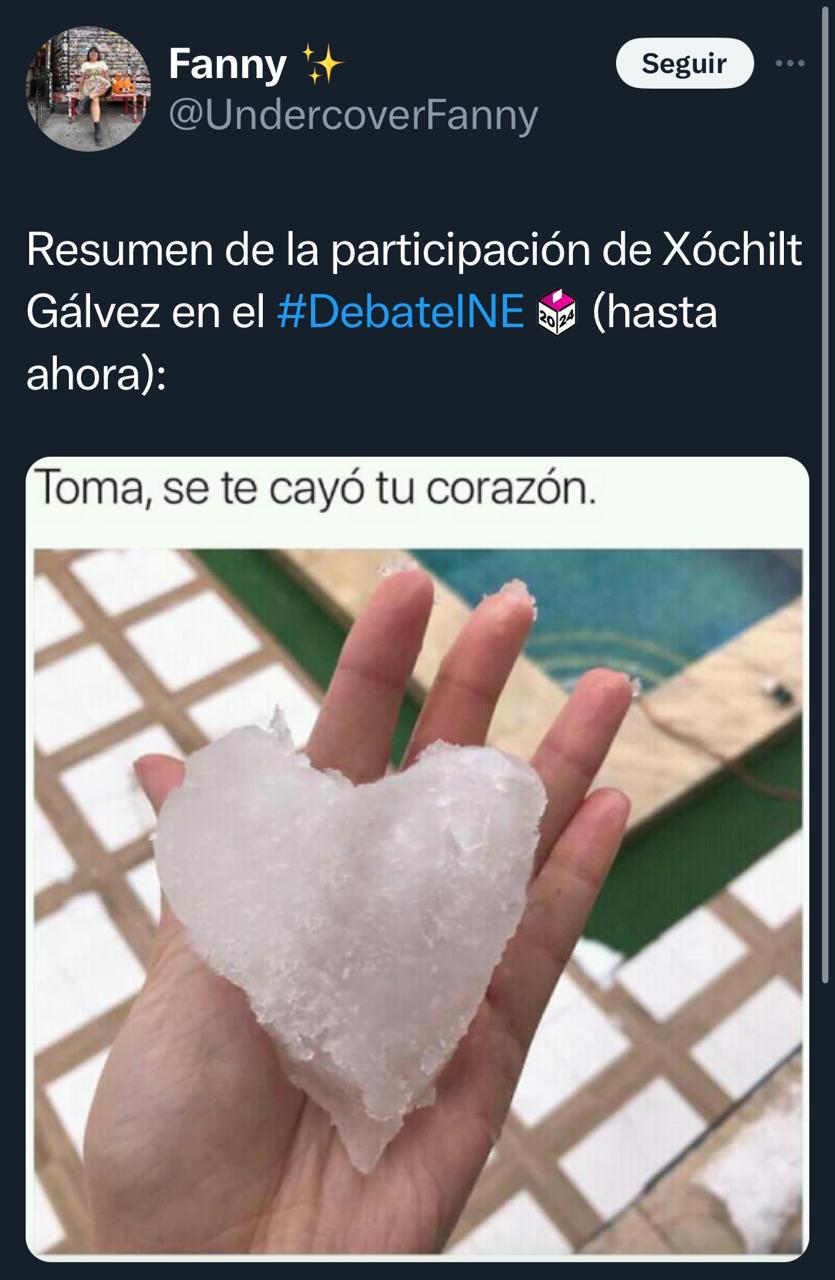835x1280 pixels.
Task: Click the ice heart in the photo
Action: tap(351, 920)
